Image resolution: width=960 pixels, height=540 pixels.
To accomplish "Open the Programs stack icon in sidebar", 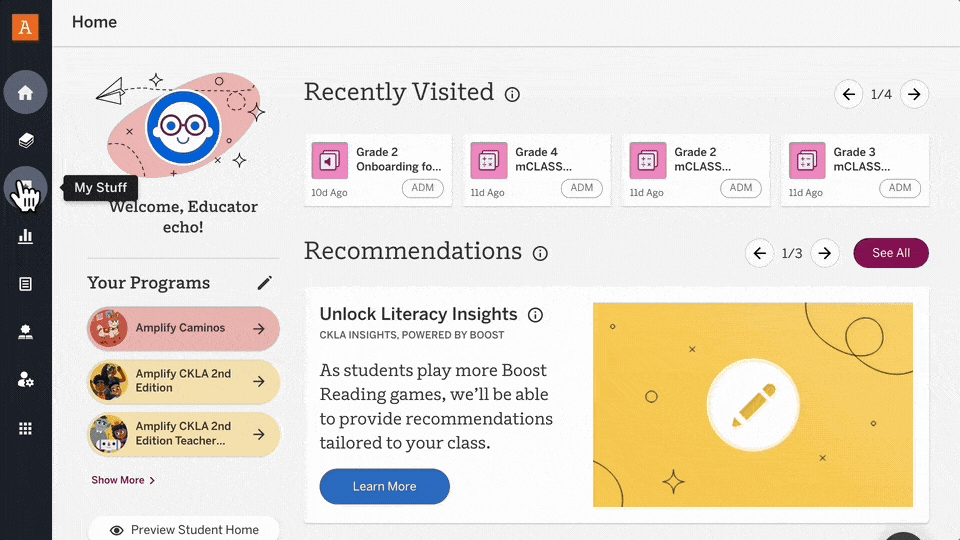I will (25, 141).
